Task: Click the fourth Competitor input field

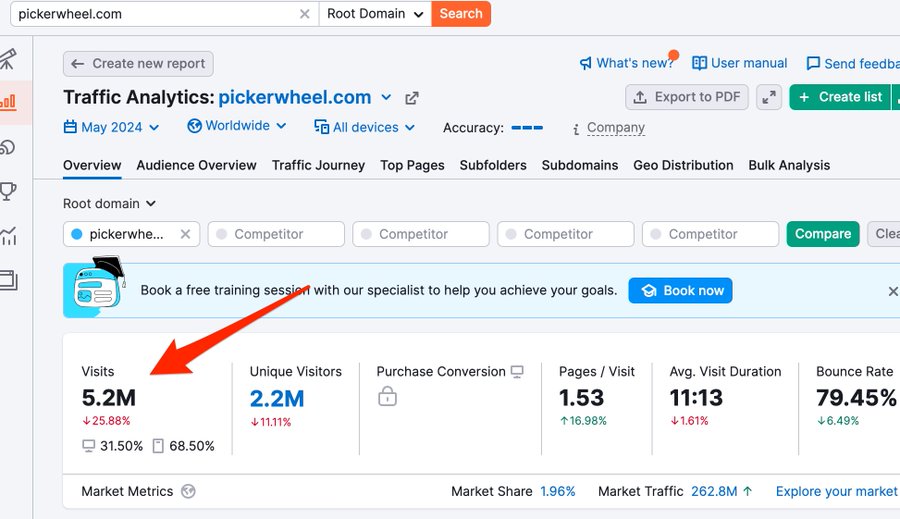Action: pyautogui.click(x=711, y=234)
